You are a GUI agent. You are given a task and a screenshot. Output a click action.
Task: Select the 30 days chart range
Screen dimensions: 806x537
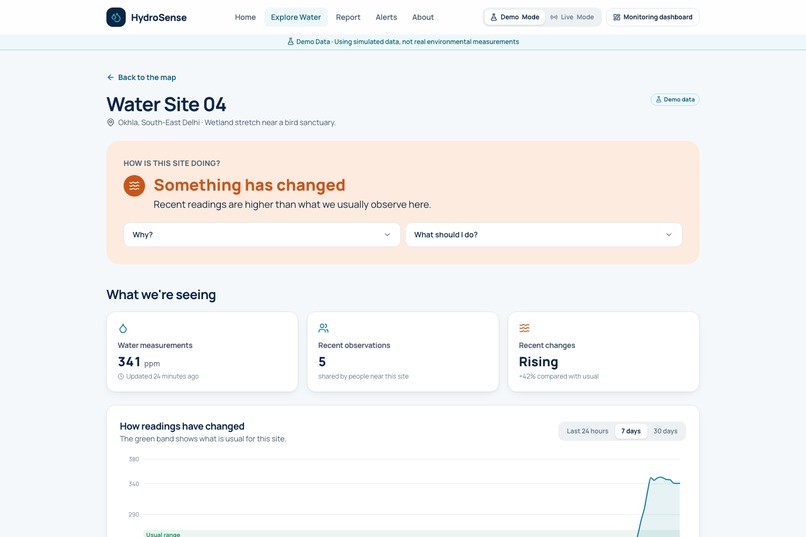point(665,431)
